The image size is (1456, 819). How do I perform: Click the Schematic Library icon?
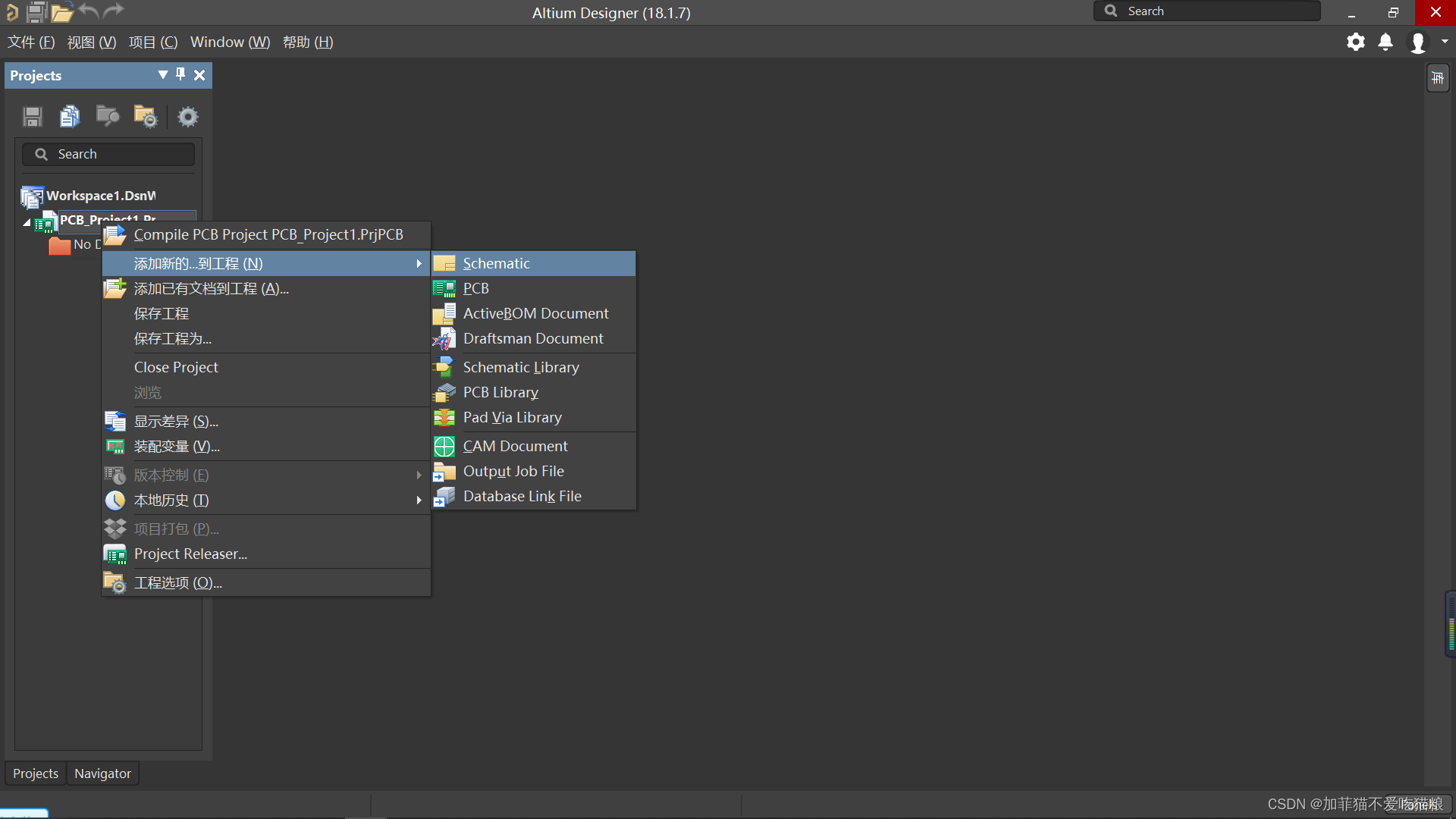pyautogui.click(x=443, y=367)
